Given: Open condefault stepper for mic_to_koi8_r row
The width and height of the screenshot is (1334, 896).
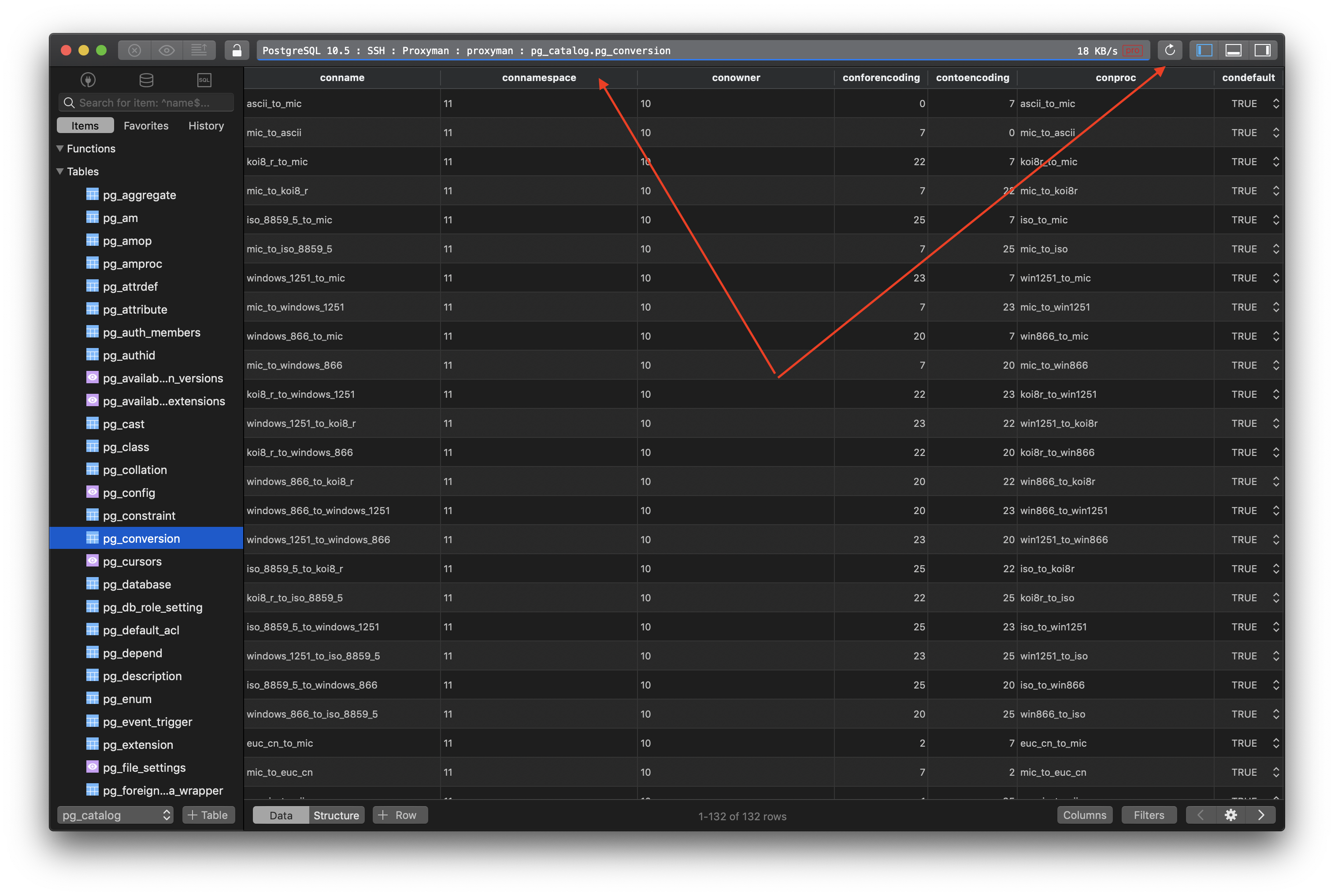Looking at the screenshot, I should click(1276, 191).
